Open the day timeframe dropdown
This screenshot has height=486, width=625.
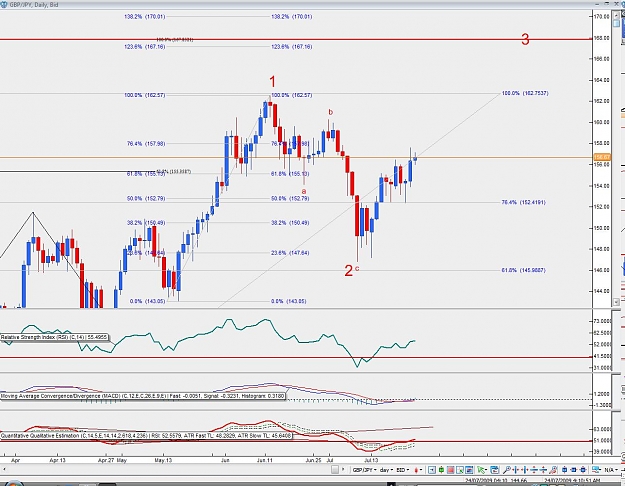click(x=386, y=470)
